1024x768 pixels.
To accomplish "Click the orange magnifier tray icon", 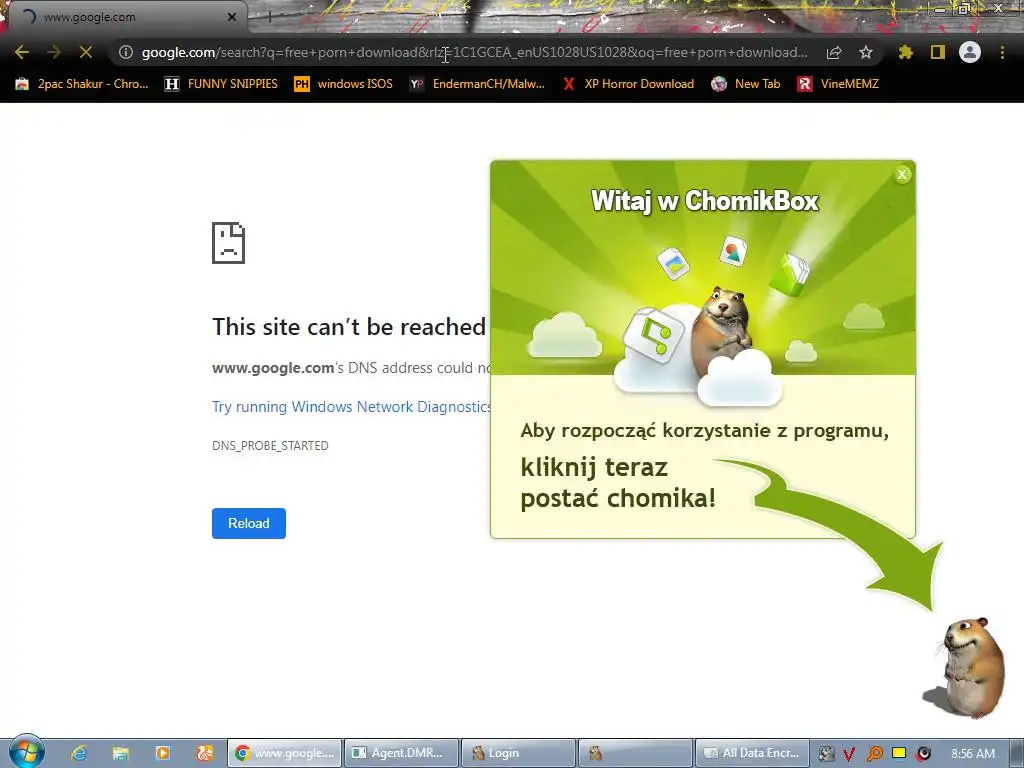I will [874, 754].
